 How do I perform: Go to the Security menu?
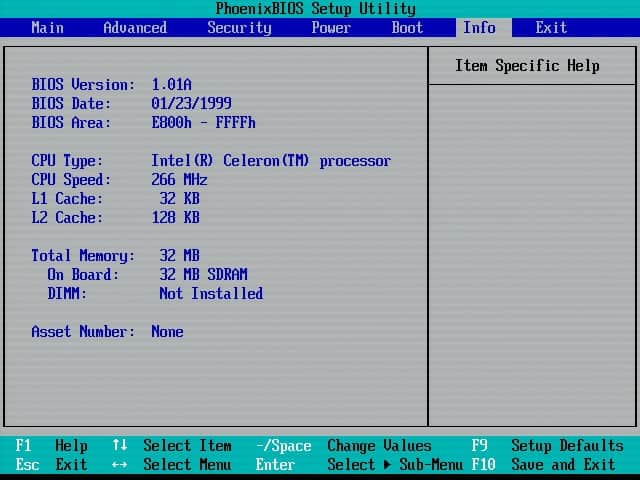pyautogui.click(x=239, y=28)
